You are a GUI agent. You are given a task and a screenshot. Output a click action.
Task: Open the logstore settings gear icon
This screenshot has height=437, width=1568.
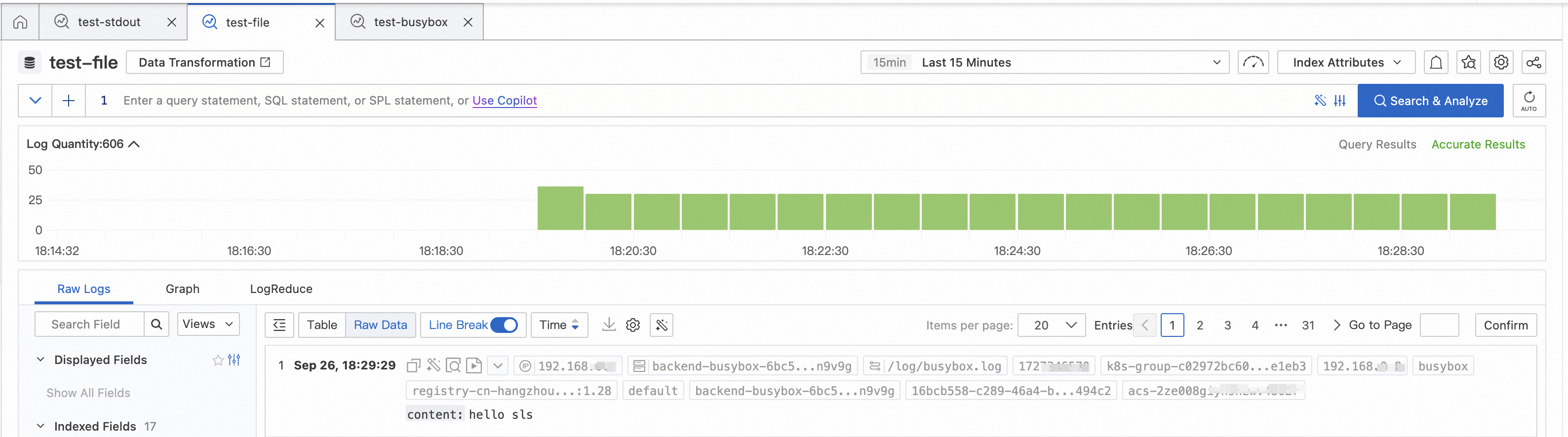(1501, 63)
